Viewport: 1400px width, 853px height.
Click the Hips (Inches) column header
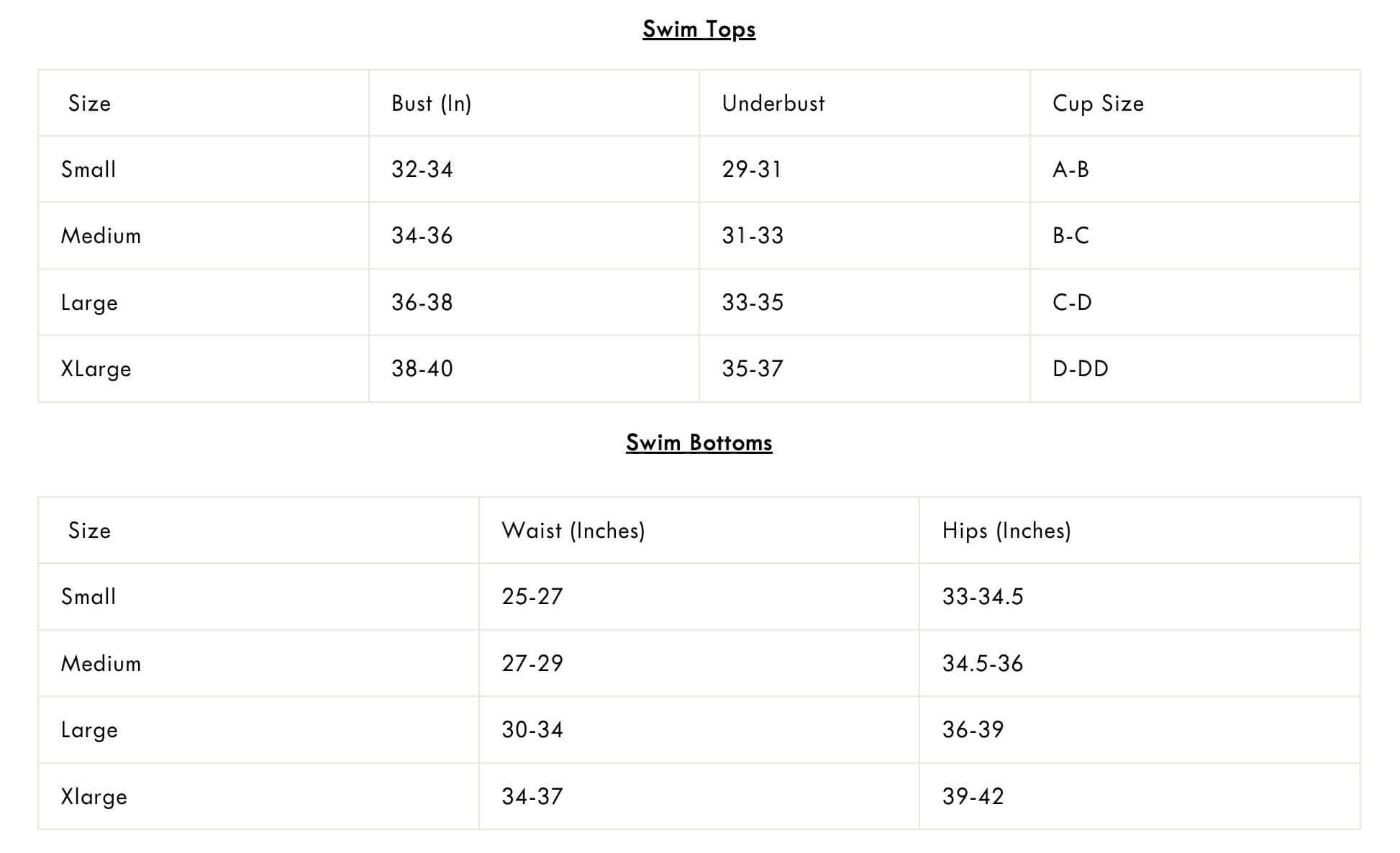(x=1006, y=531)
